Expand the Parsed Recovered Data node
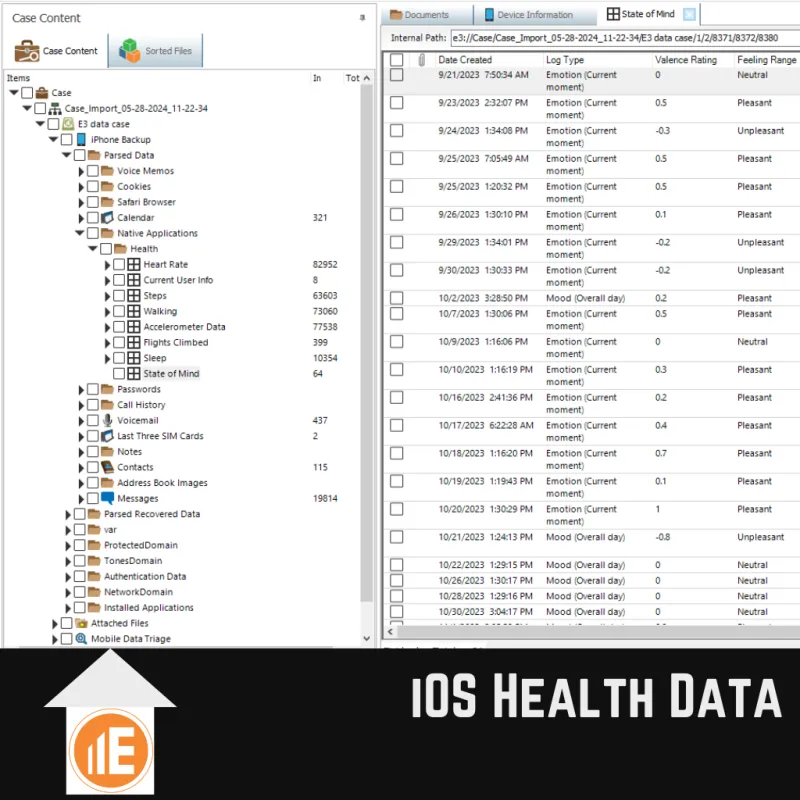Image resolution: width=800 pixels, height=800 pixels. 68,515
